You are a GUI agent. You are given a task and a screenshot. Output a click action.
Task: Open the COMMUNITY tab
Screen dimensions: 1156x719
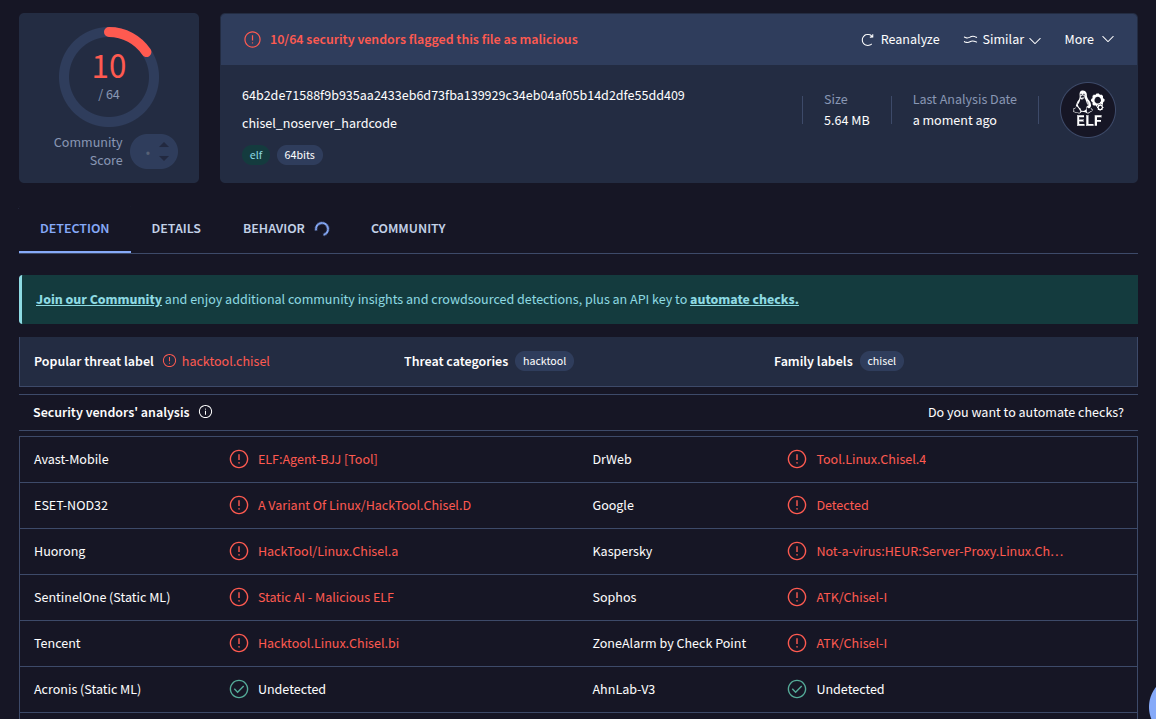coord(408,229)
